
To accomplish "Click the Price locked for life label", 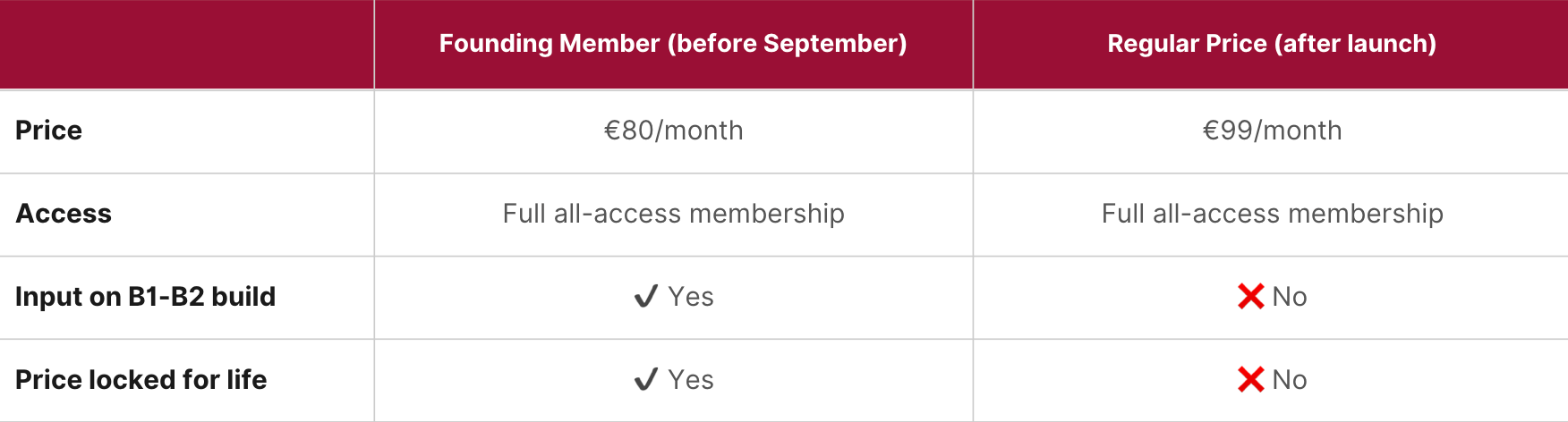I will coord(141,380).
